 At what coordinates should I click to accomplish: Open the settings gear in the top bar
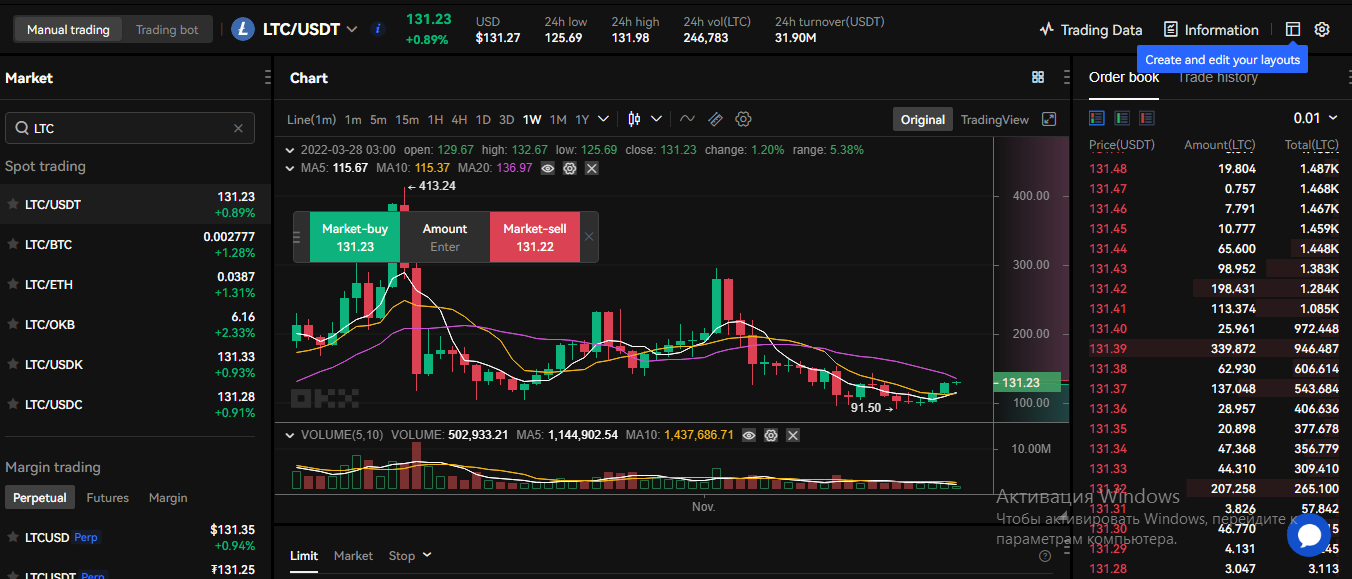[x=1322, y=30]
